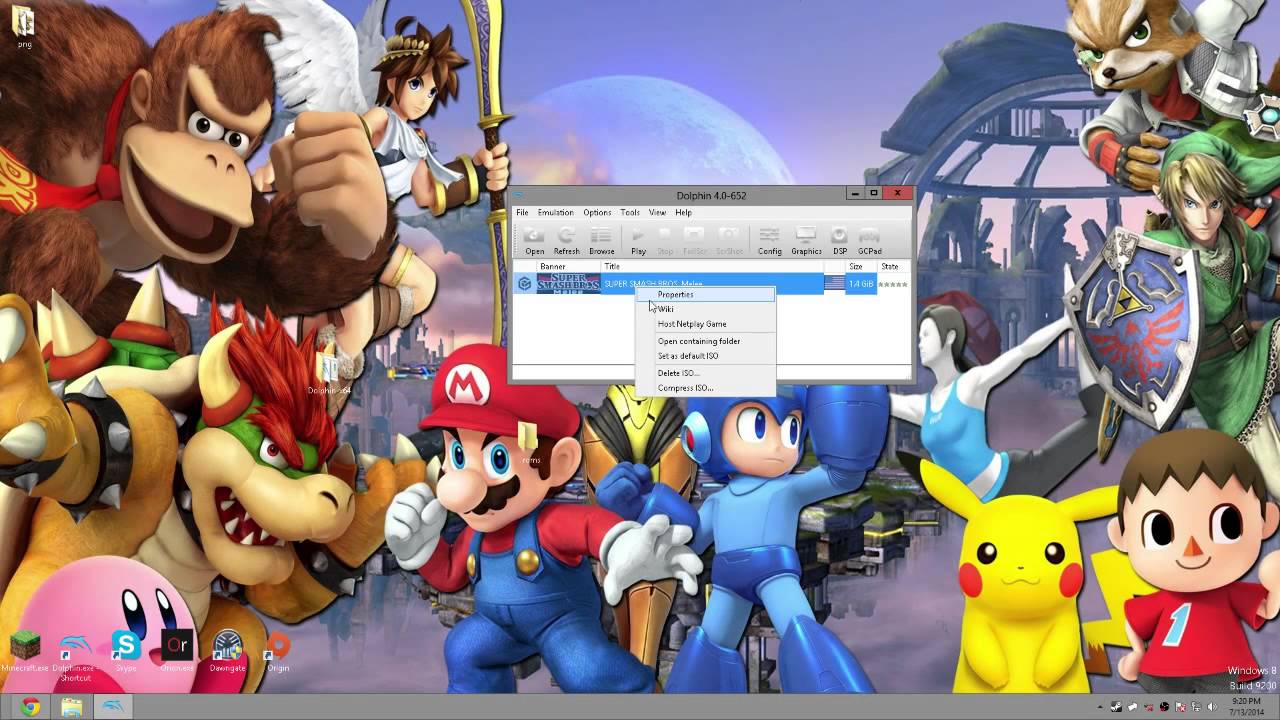Click the SUPER SMASH BROS. Melee title

pos(652,284)
